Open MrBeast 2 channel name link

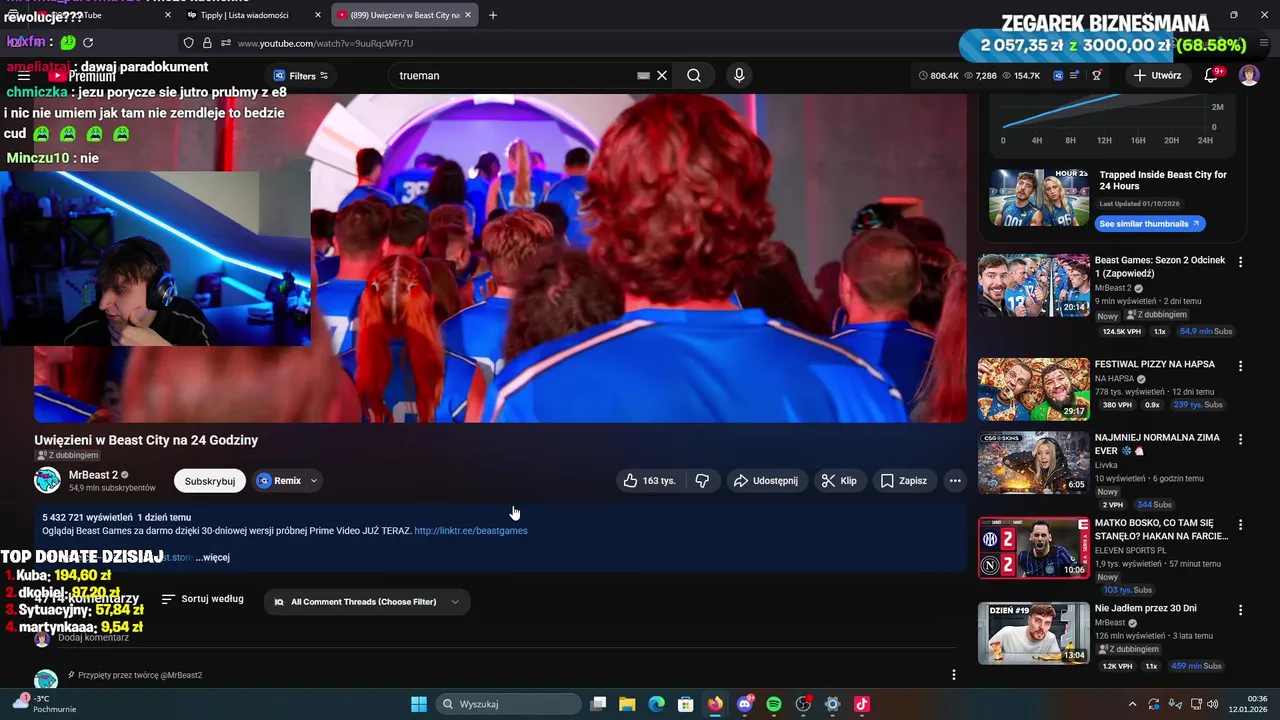pos(93,475)
